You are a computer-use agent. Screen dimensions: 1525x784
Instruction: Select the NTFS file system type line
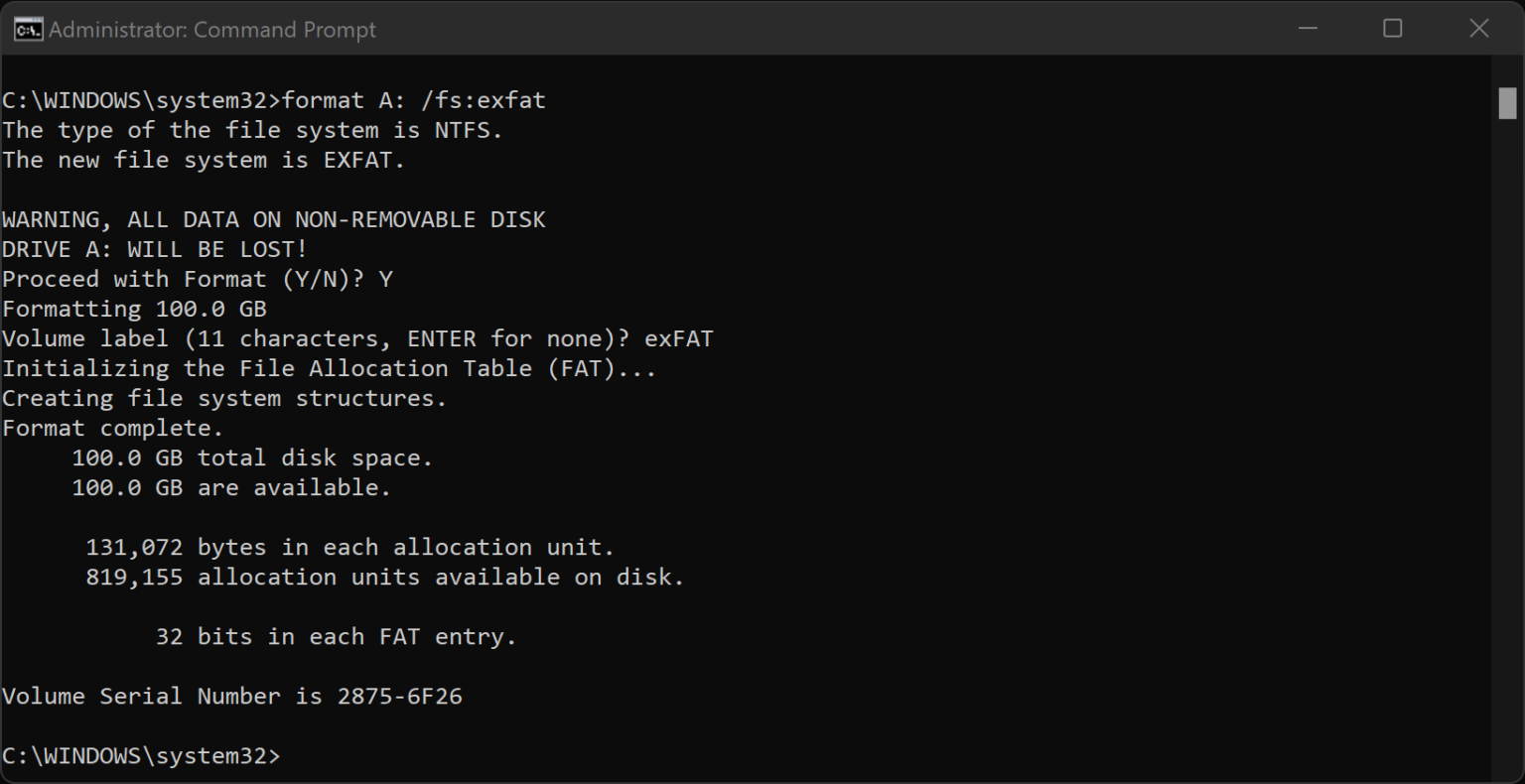coord(251,129)
